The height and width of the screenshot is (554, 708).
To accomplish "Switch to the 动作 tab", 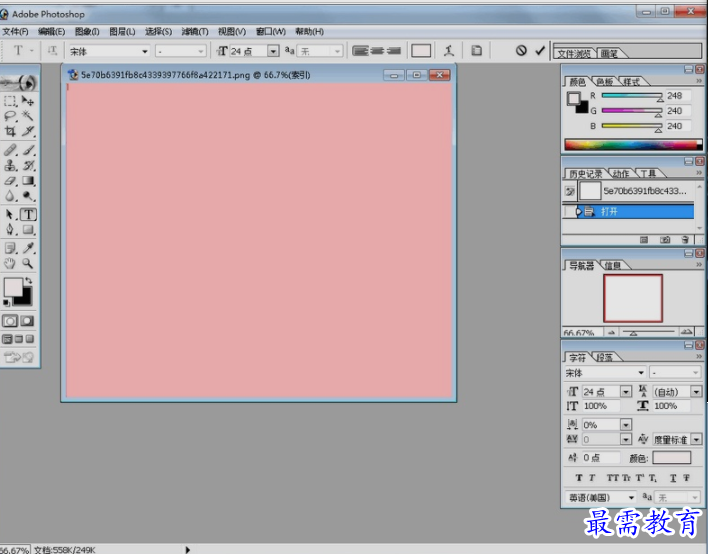I will click(x=621, y=174).
